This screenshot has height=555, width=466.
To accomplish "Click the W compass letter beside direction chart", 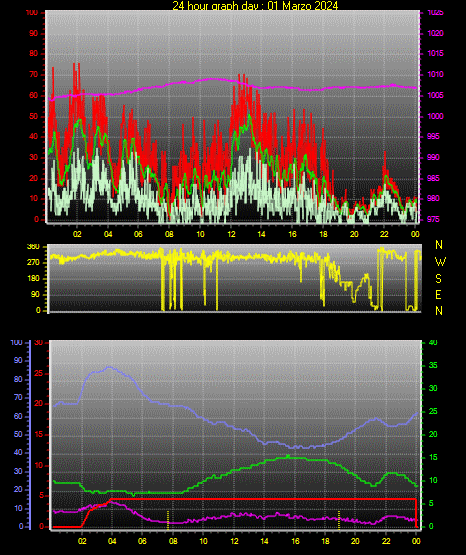I will pos(440,262).
